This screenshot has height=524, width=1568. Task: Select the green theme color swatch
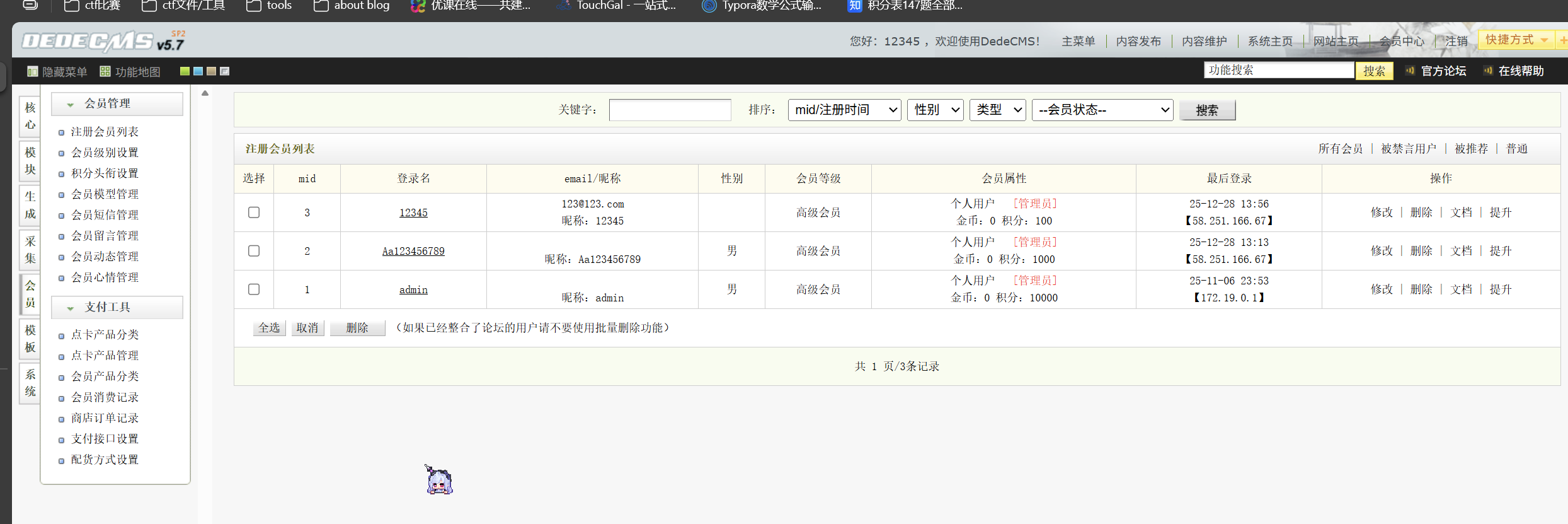185,71
